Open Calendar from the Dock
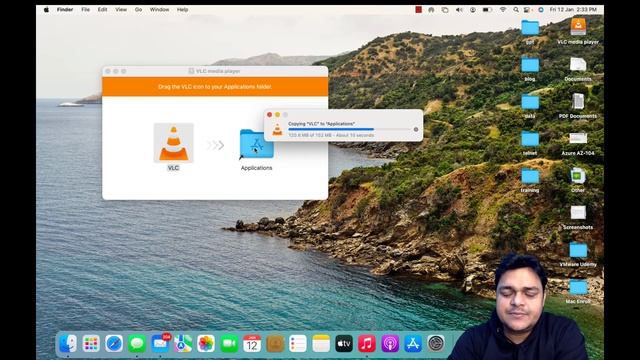The height and width of the screenshot is (360, 640). (x=252, y=344)
